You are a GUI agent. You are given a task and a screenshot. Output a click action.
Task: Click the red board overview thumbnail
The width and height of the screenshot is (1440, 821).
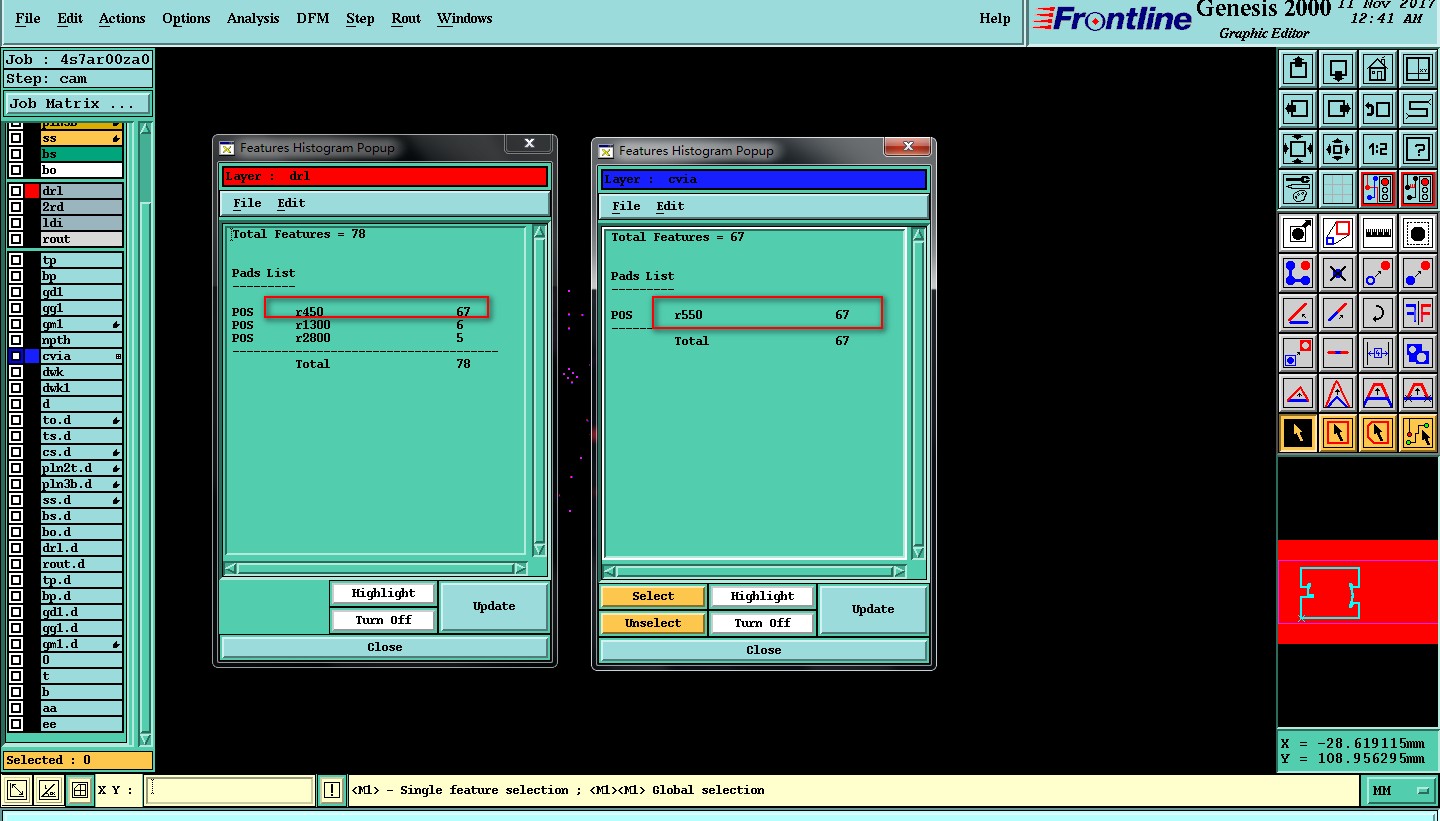point(1358,591)
